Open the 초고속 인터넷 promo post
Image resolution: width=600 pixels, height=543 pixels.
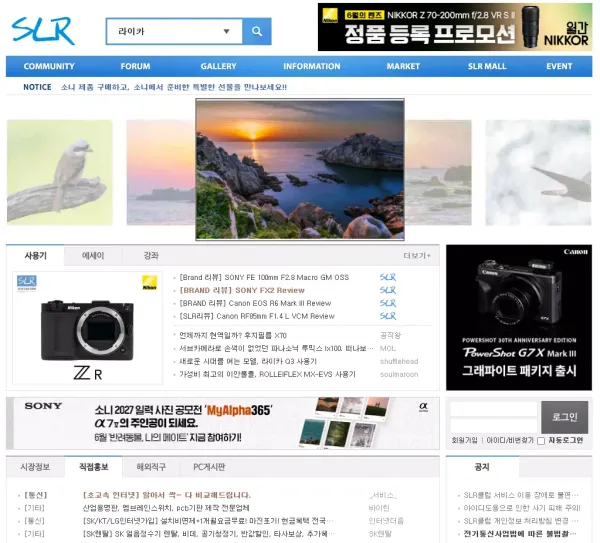pyautogui.click(x=167, y=495)
